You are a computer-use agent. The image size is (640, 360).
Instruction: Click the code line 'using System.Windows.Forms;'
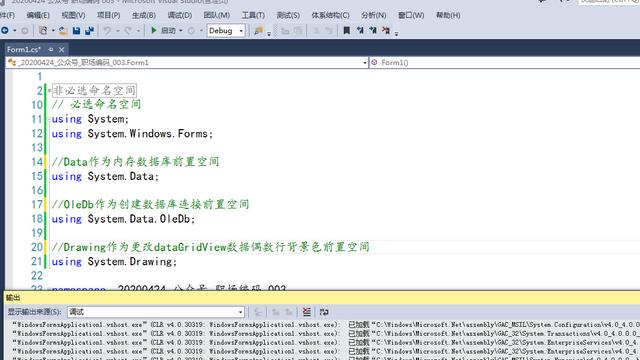tap(132, 133)
